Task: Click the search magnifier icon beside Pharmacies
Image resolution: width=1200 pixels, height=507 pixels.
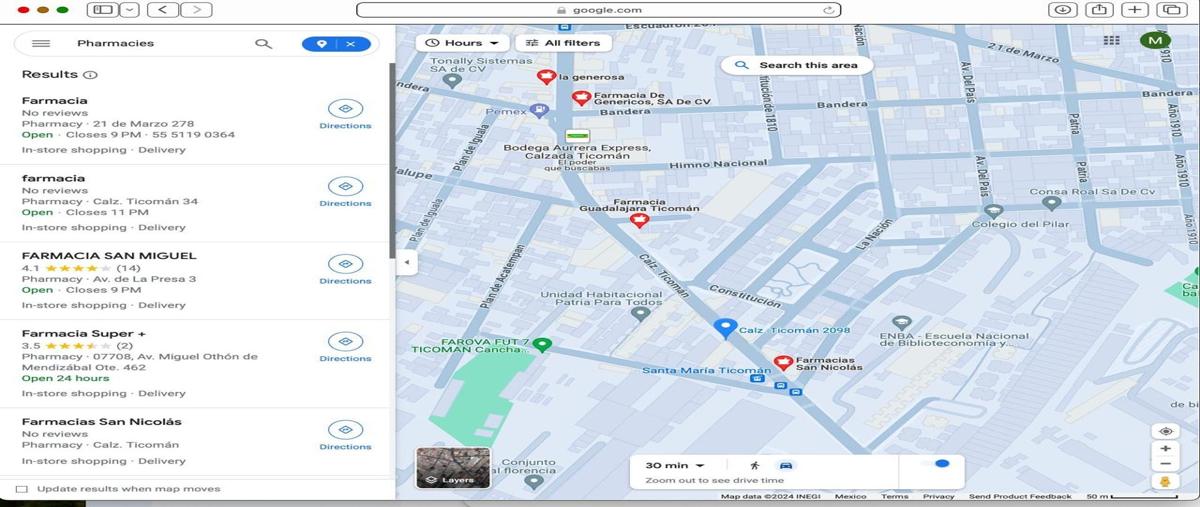Action: pyautogui.click(x=263, y=44)
